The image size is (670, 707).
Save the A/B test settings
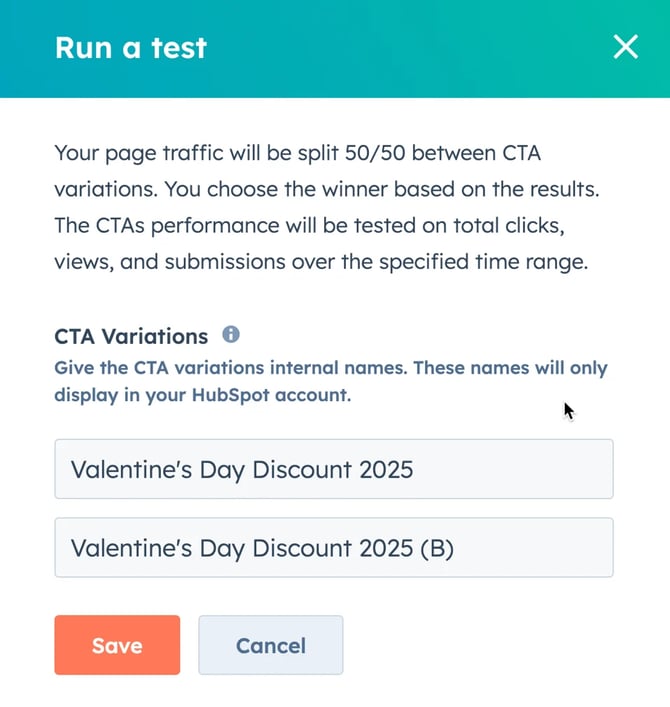(117, 645)
